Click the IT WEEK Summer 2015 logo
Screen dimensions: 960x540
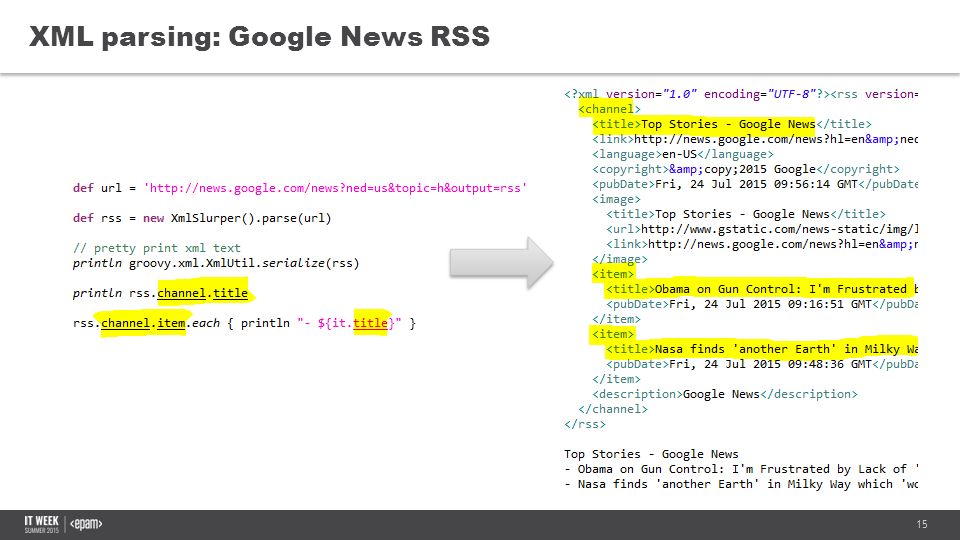point(42,525)
